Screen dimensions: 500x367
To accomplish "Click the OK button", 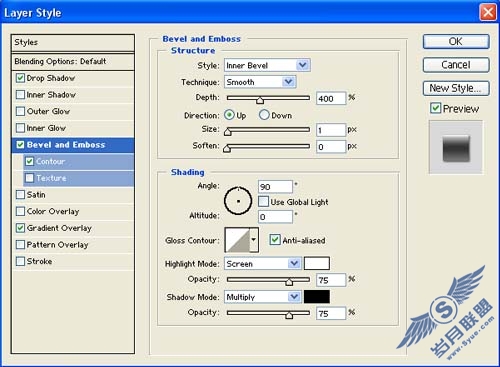I will coord(456,42).
